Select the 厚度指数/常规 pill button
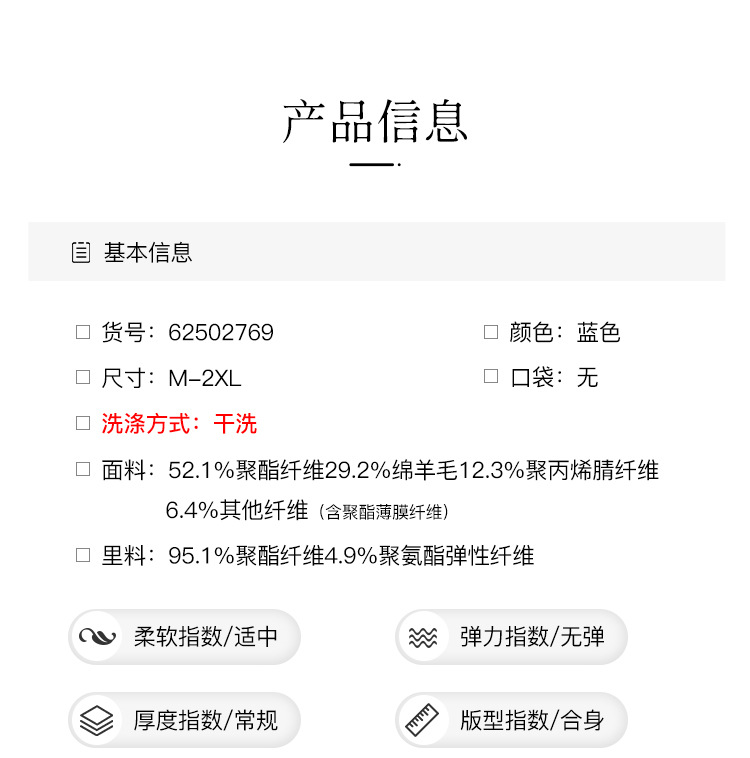Viewport: 750px width, 758px height. (x=185, y=720)
